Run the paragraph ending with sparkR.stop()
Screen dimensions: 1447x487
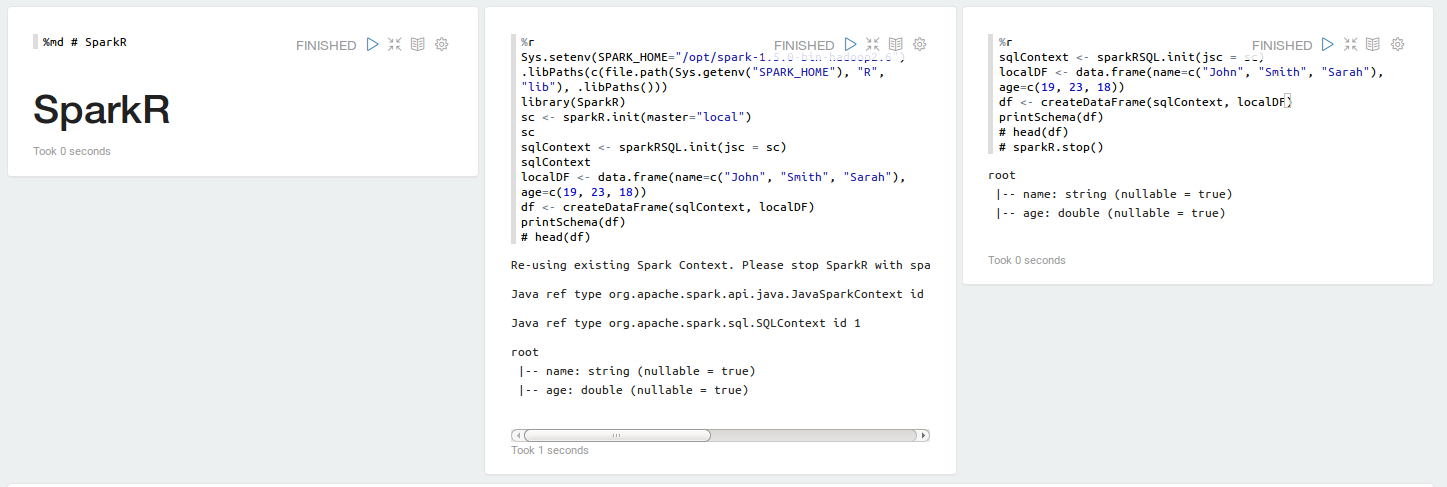1329,45
